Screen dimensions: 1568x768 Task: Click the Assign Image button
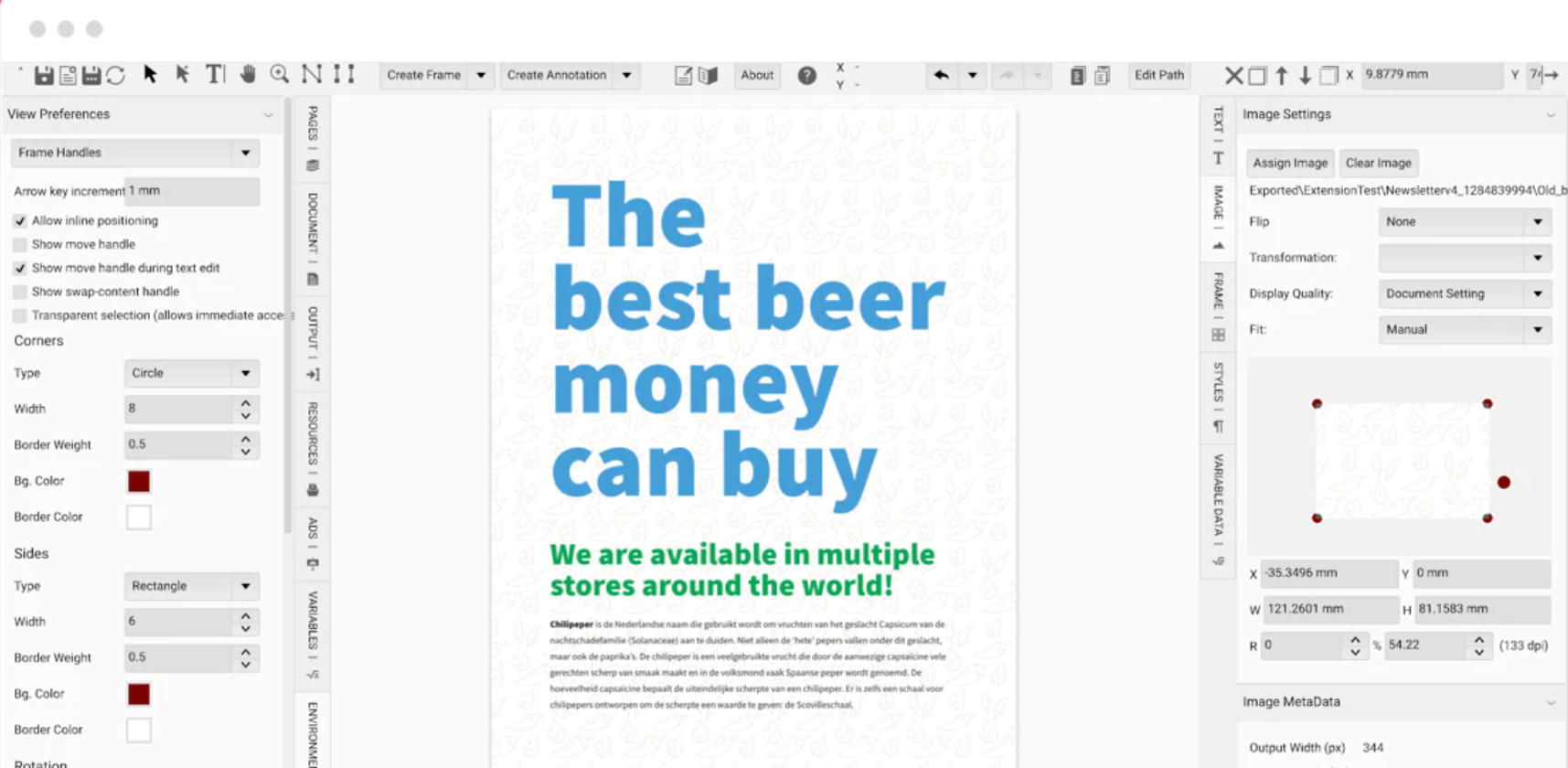[1290, 163]
